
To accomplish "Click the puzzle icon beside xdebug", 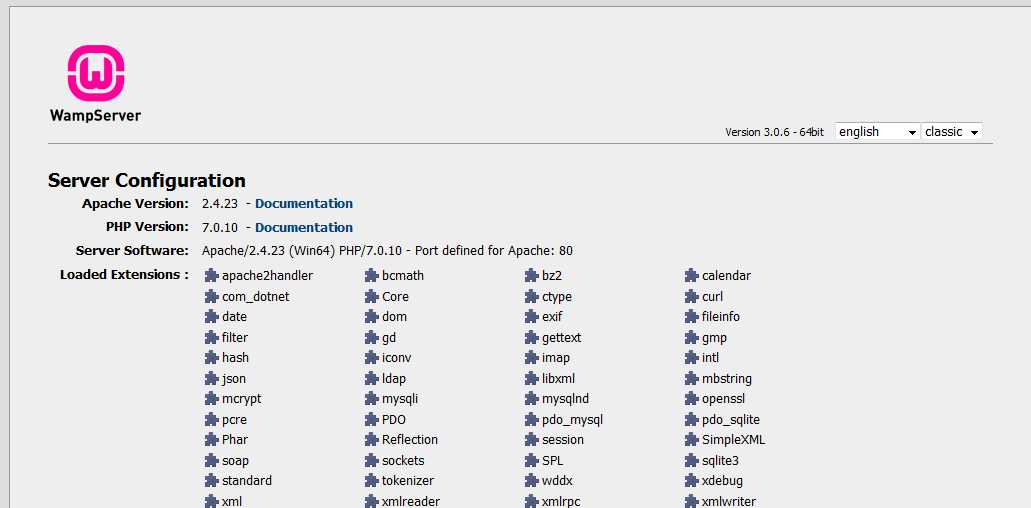I will 691,481.
